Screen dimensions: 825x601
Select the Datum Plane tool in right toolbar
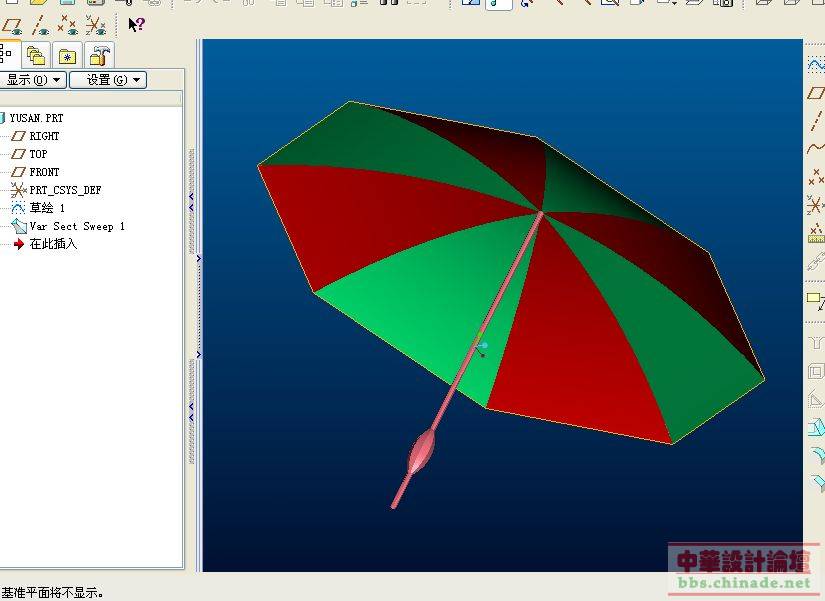[815, 93]
